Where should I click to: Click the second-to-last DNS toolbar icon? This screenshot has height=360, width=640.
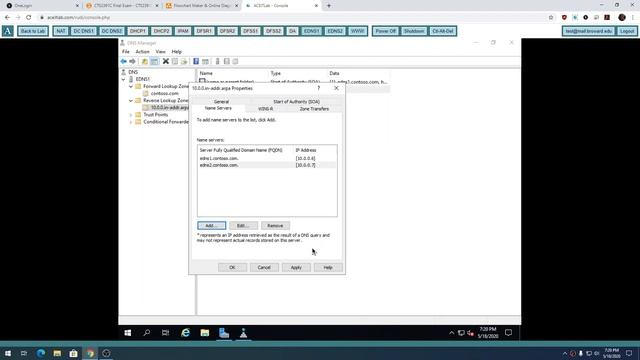(227, 61)
